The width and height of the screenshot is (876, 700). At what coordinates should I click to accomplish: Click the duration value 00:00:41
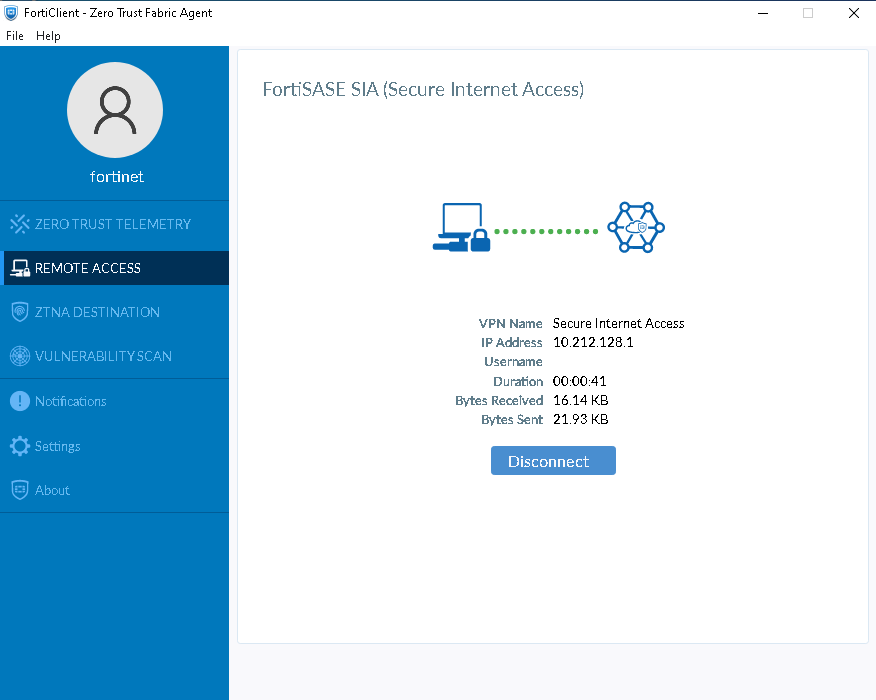[579, 381]
